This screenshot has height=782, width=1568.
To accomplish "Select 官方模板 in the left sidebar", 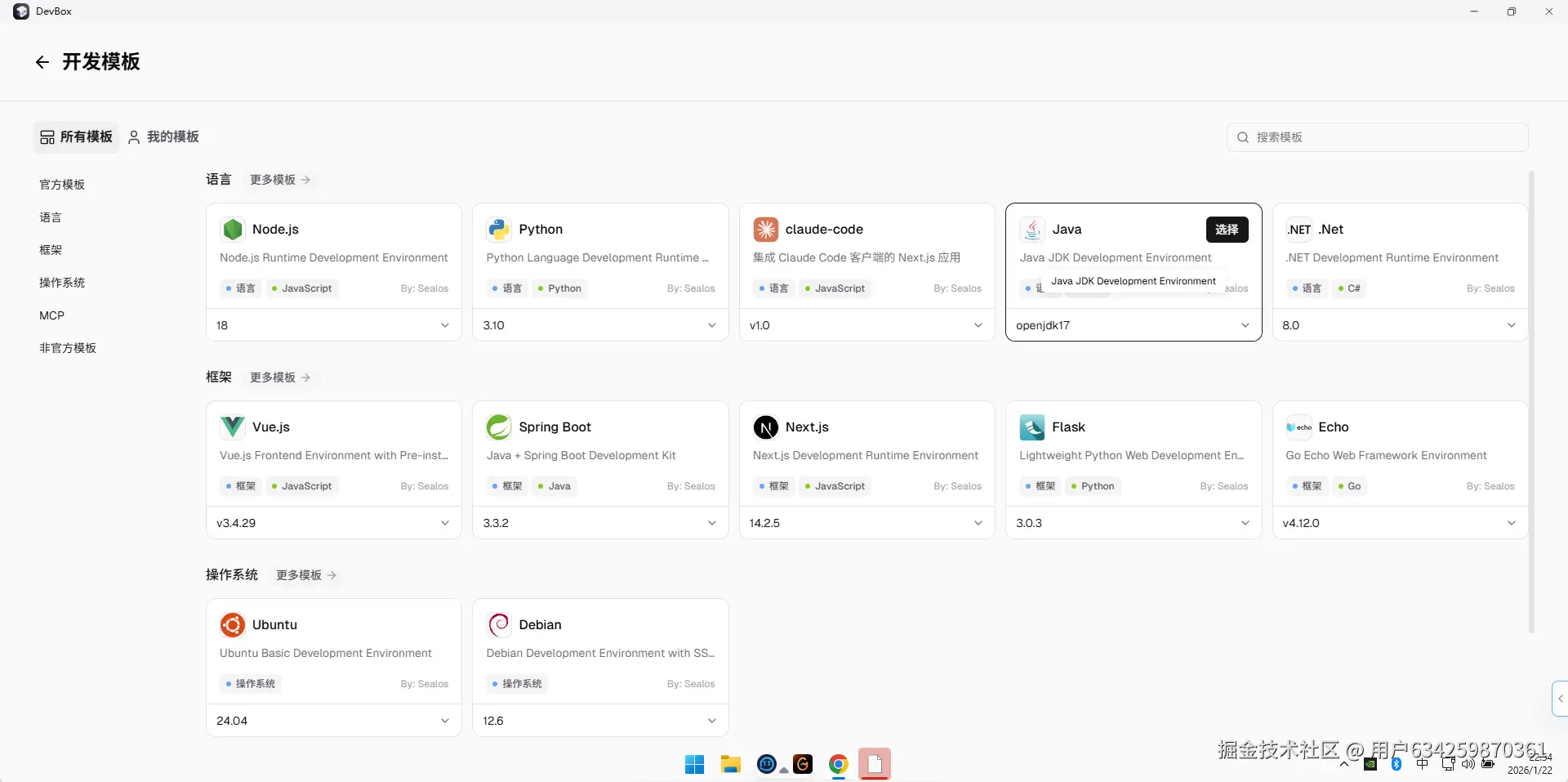I will tap(62, 185).
